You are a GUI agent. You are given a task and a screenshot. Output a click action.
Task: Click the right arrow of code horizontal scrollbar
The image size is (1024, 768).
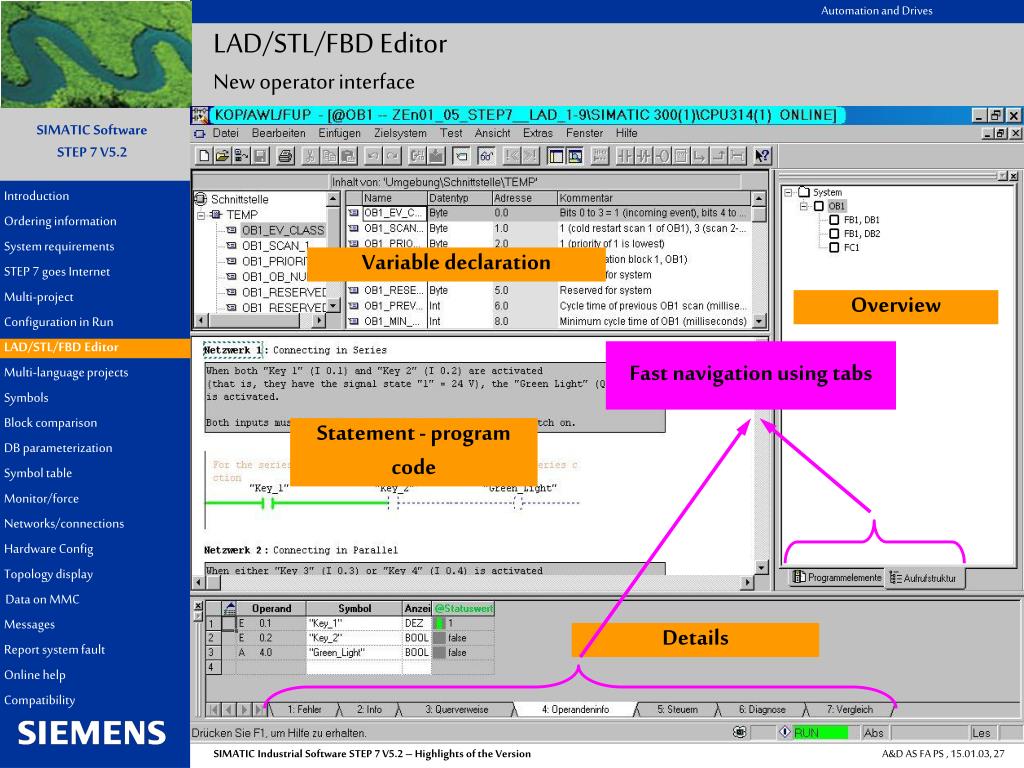click(x=748, y=581)
